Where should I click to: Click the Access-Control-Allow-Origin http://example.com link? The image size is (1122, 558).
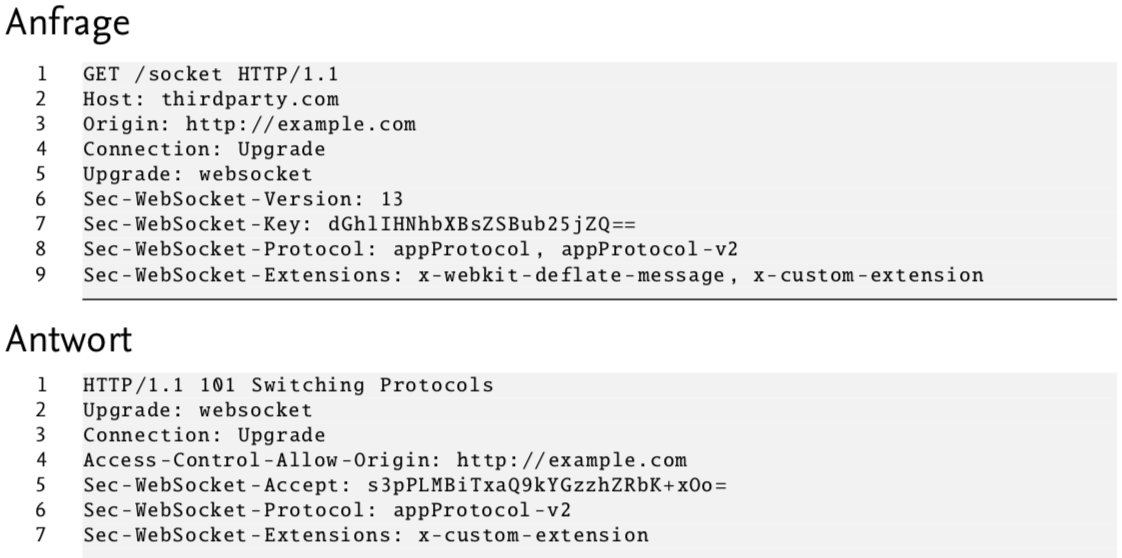tap(571, 461)
